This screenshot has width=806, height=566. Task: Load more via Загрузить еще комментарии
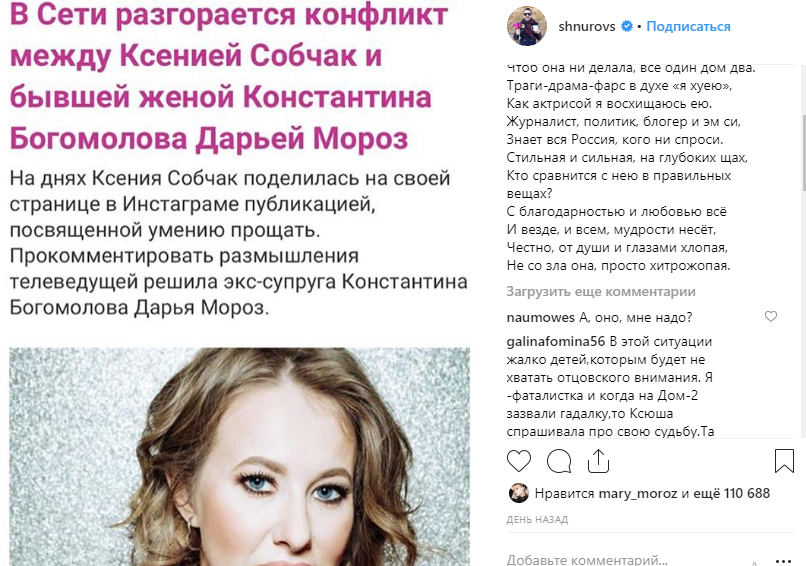click(601, 291)
